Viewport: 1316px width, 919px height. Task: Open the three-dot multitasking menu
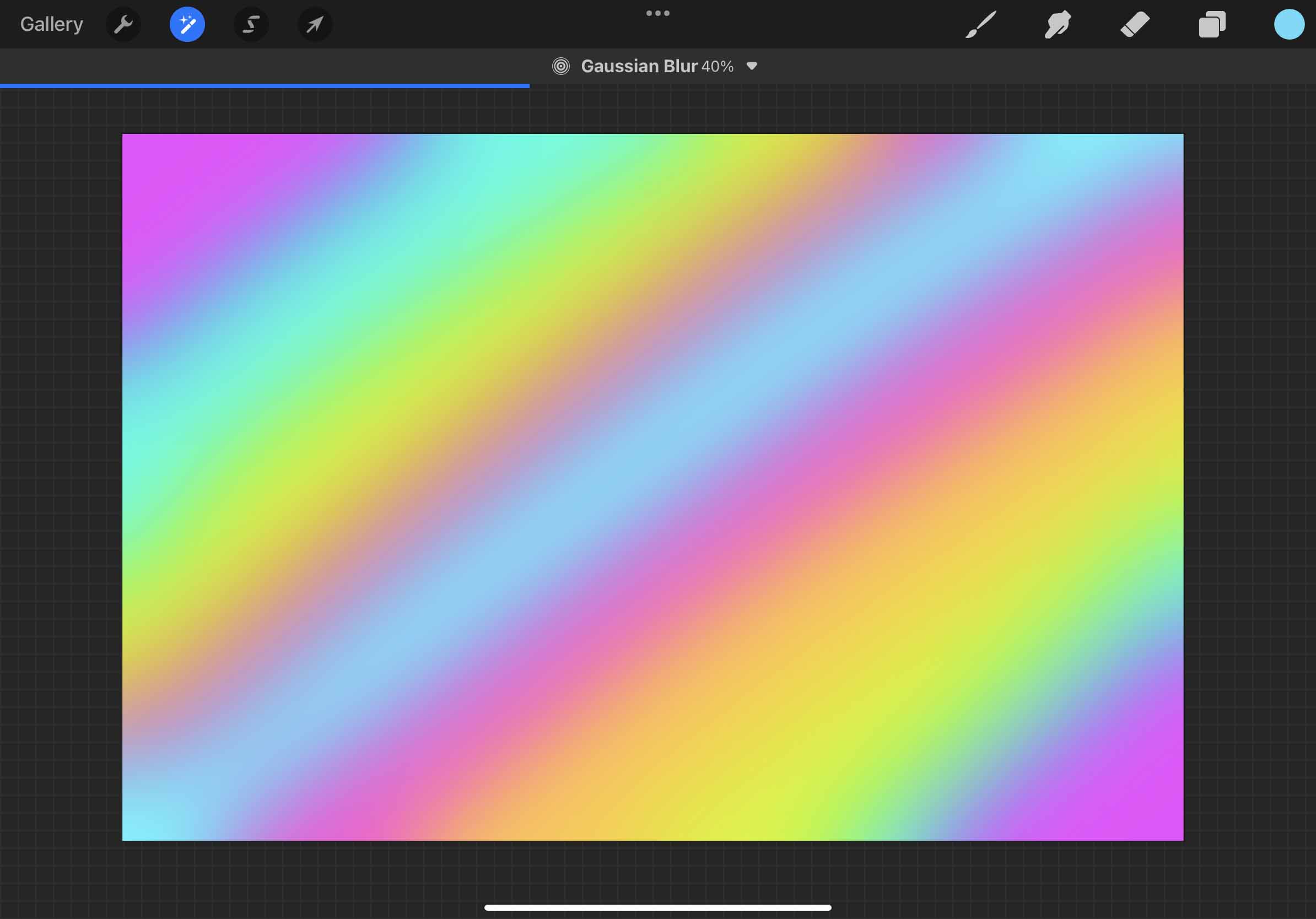point(657,13)
